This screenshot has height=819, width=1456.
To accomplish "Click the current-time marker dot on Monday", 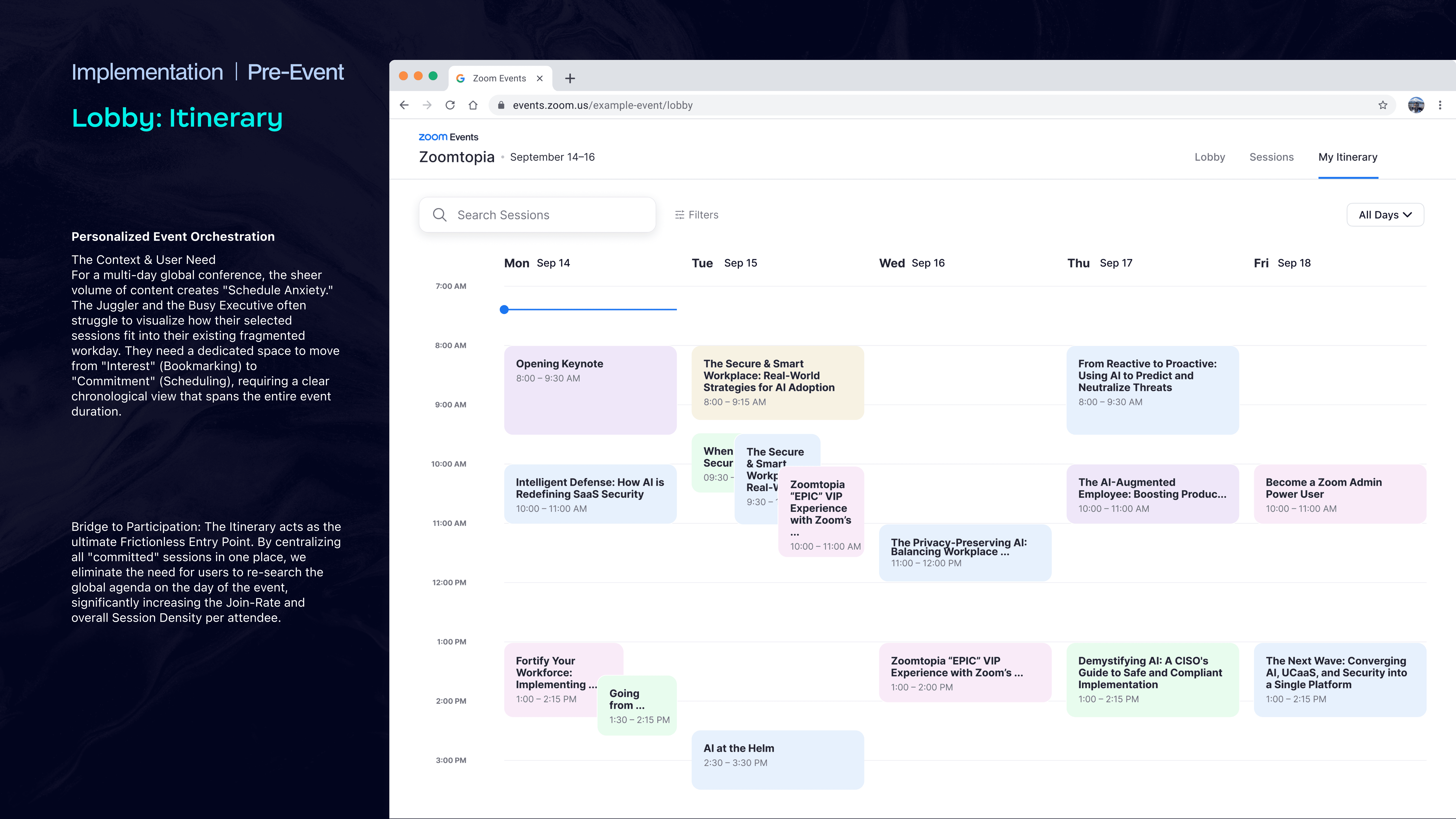I will [x=504, y=310].
